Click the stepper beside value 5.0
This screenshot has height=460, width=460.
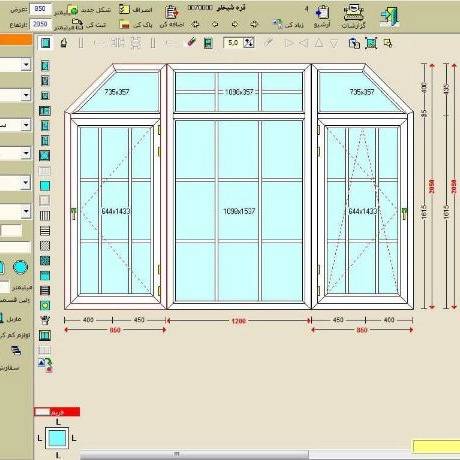[x=249, y=43]
